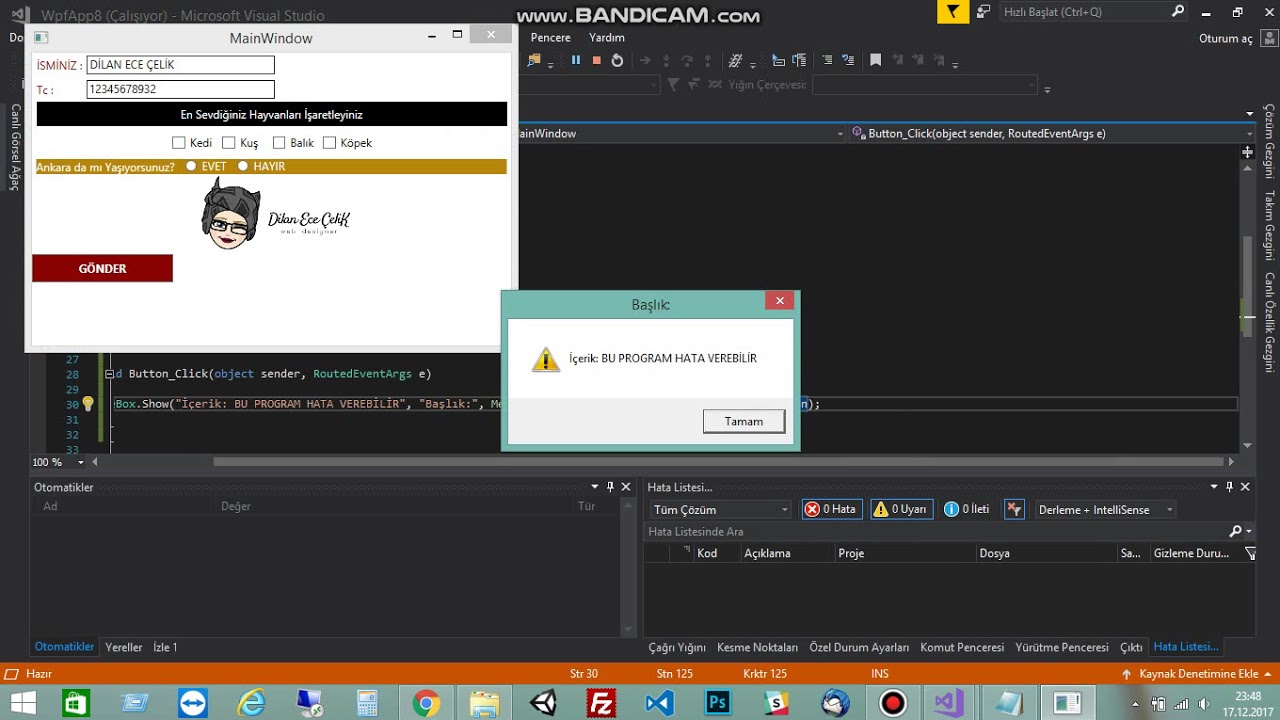Click the Tamam button in the dialog
The width and height of the screenshot is (1280, 720).
point(744,422)
